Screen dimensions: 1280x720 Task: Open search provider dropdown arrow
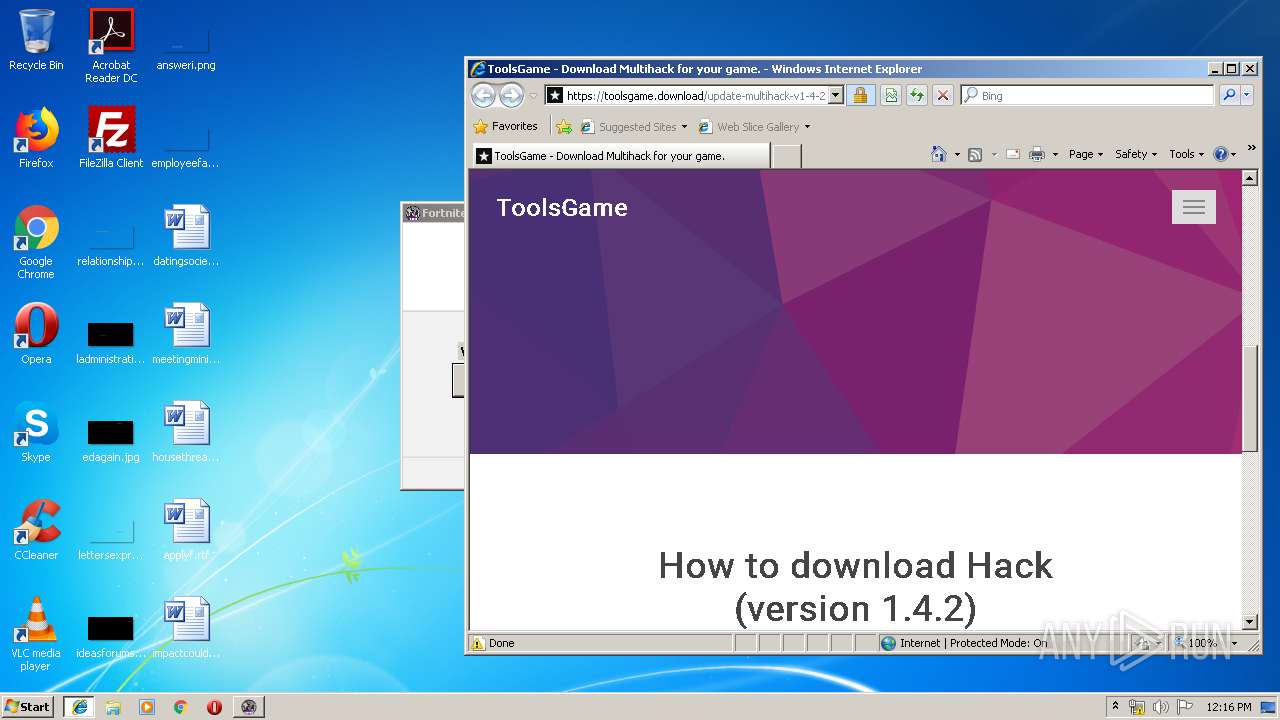[1247, 95]
